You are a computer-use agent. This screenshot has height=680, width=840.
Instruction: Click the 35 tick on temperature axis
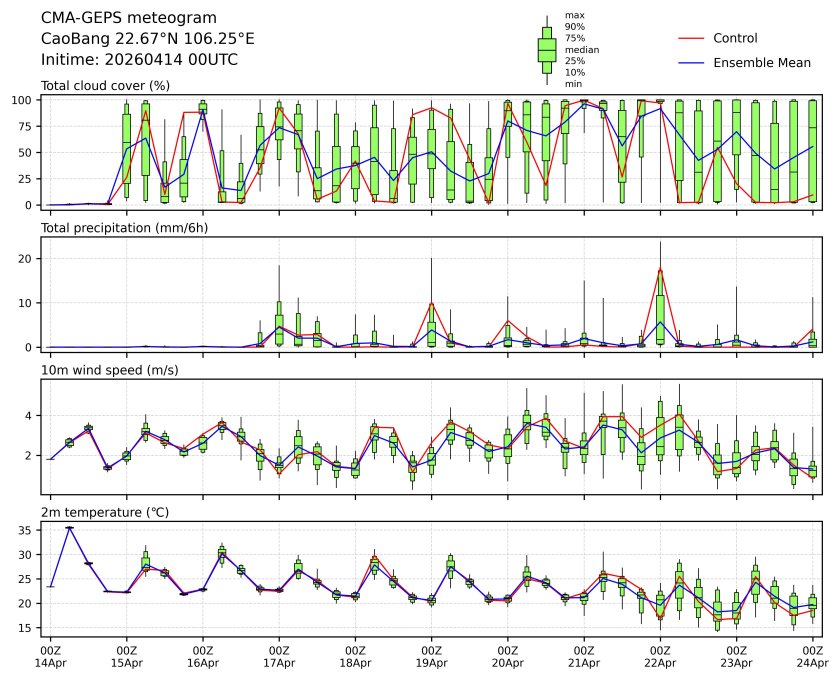28,530
